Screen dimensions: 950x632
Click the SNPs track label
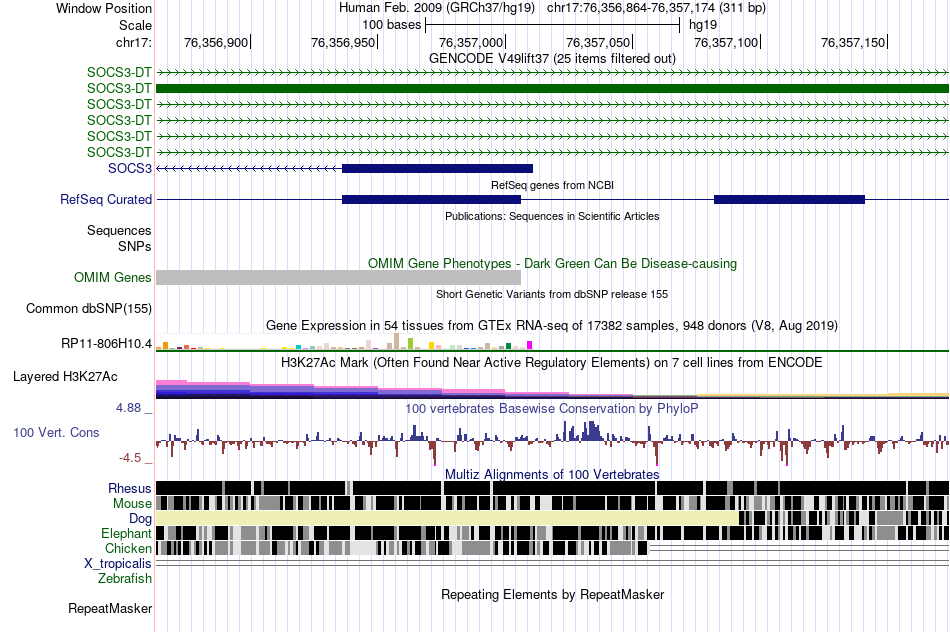coord(135,247)
